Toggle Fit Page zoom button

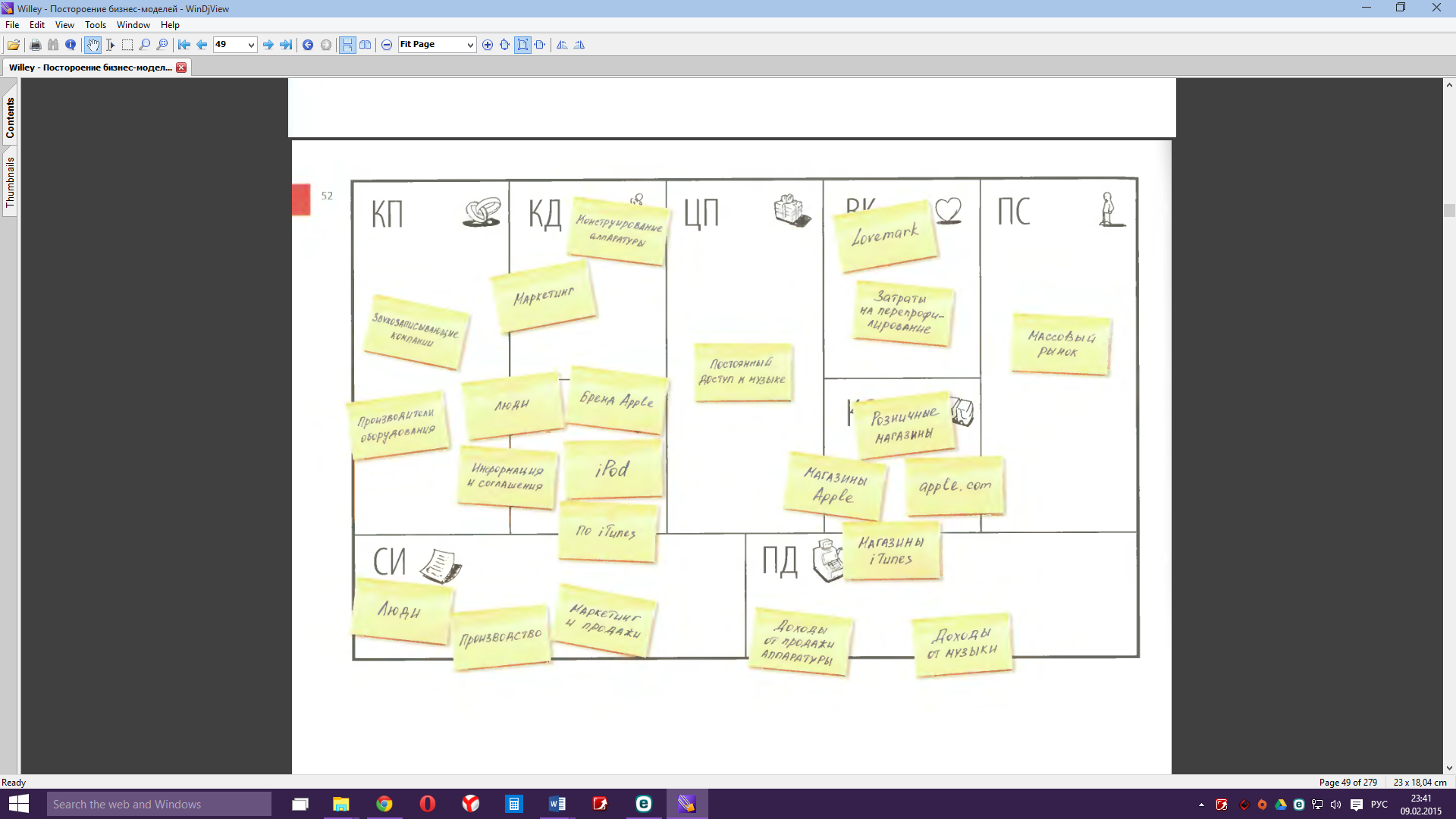pos(522,45)
